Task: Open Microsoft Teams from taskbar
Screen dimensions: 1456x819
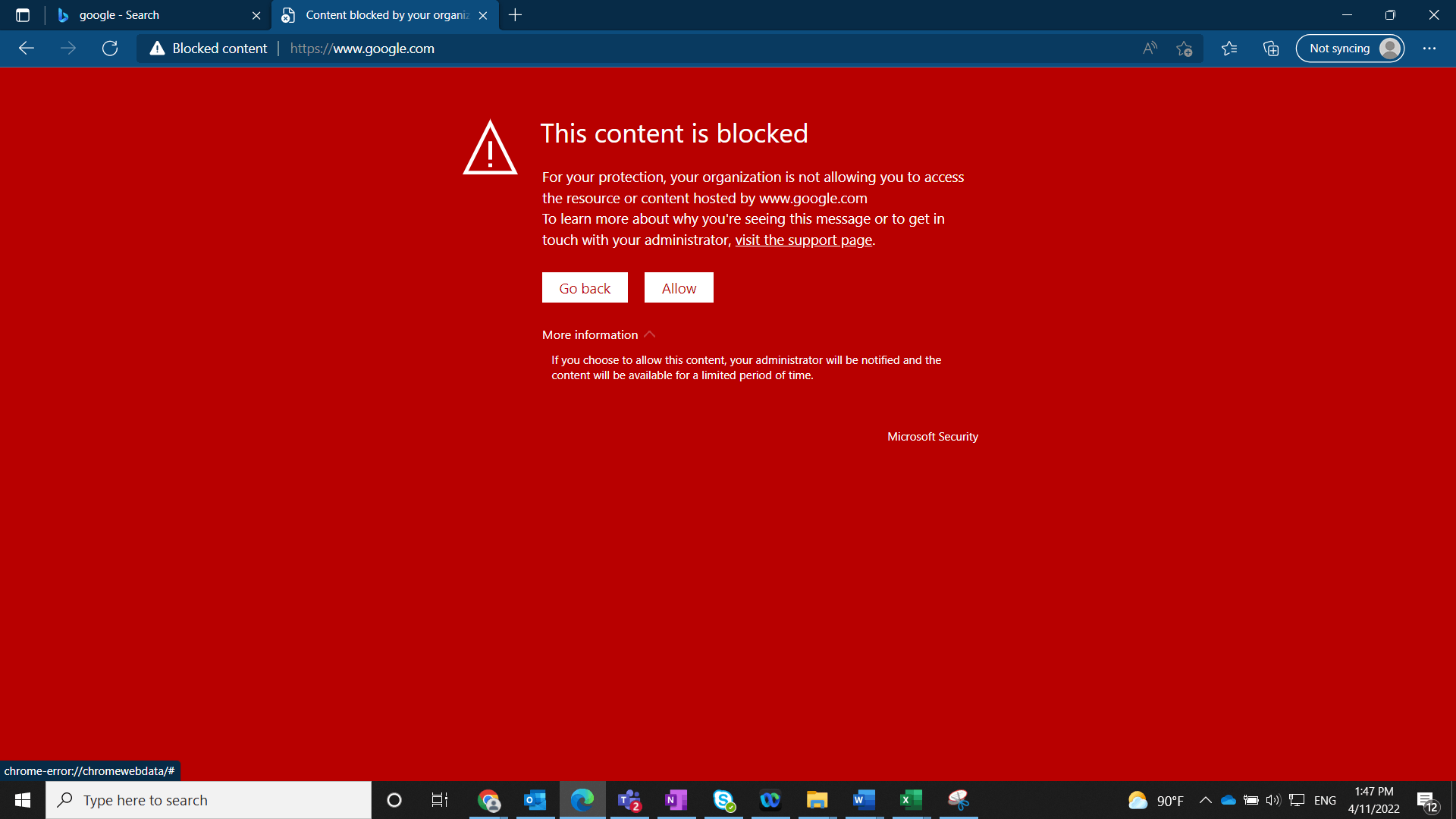Action: click(629, 800)
